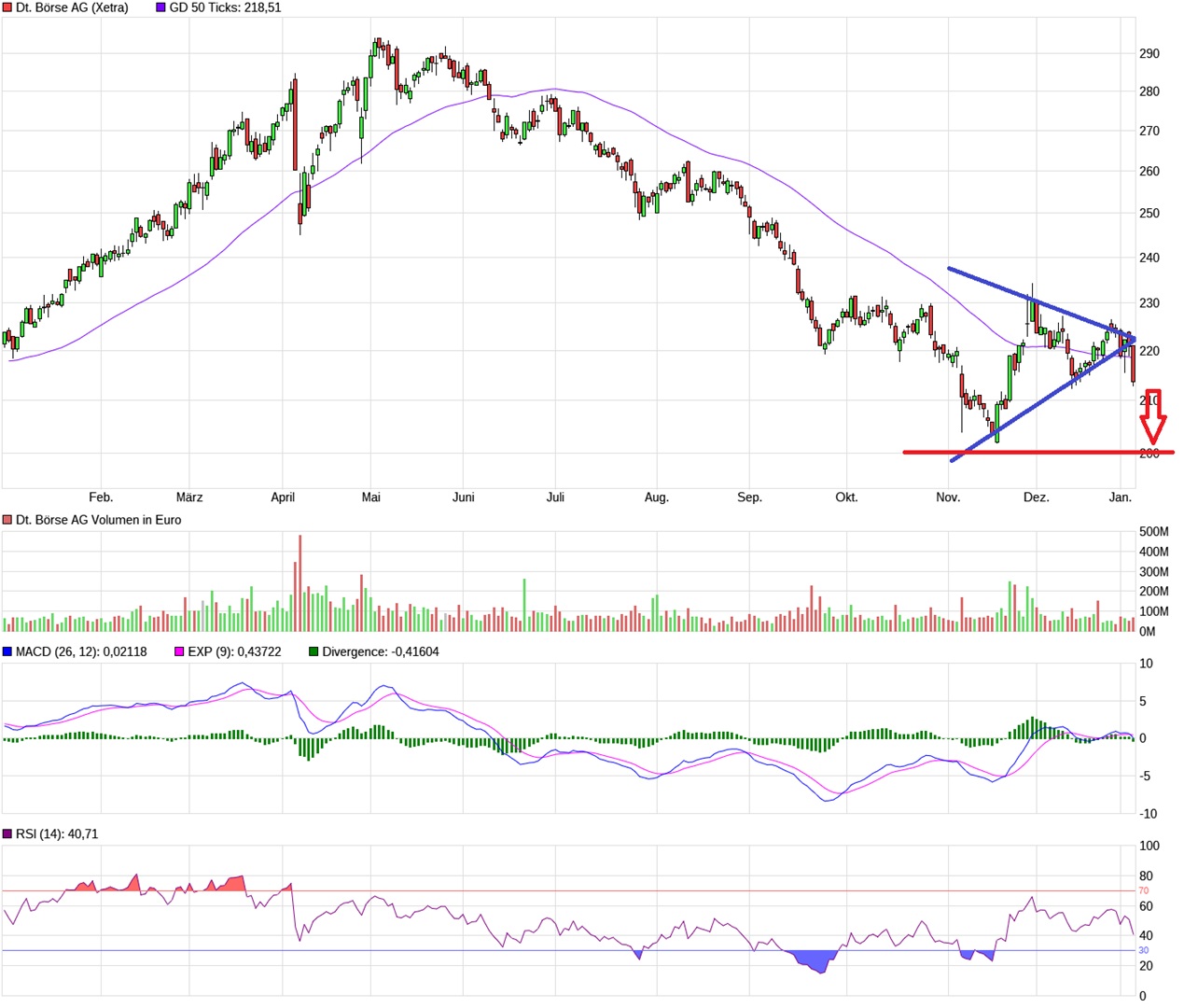Click the Mai label on the time axis
Screen dimensions: 1184x1008
point(371,497)
